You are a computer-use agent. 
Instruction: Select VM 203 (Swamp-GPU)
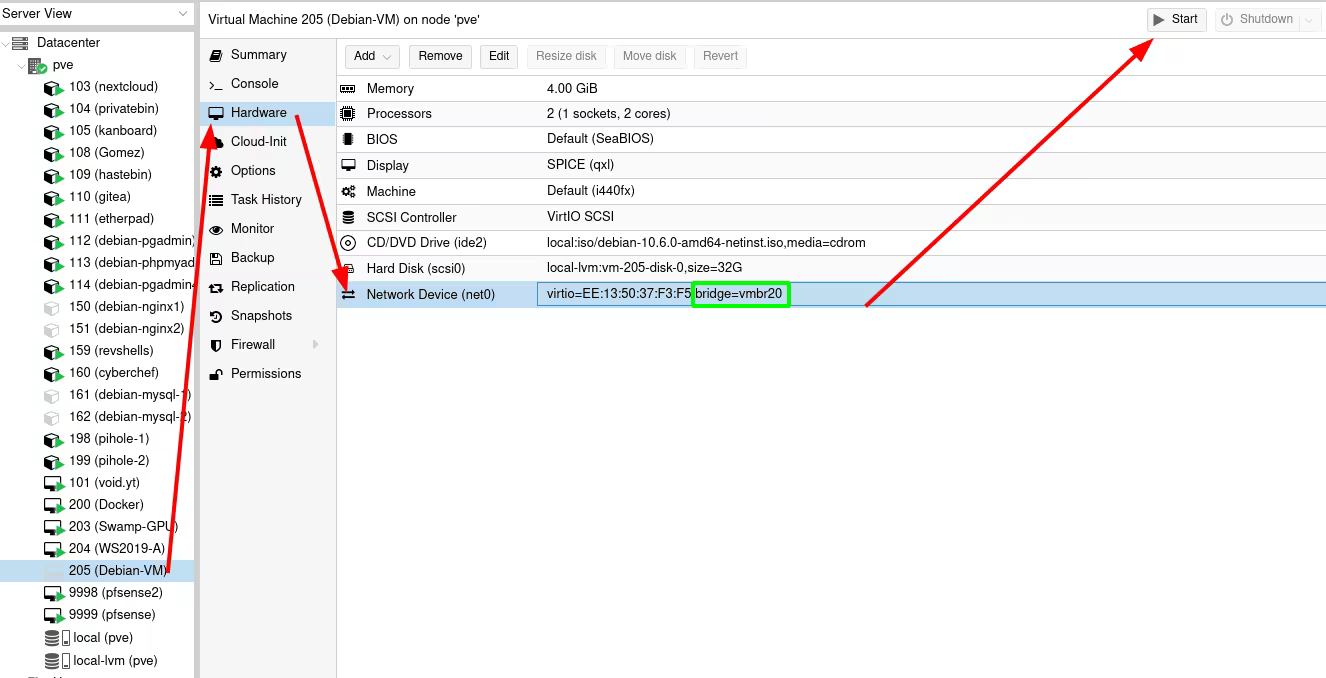(123, 527)
